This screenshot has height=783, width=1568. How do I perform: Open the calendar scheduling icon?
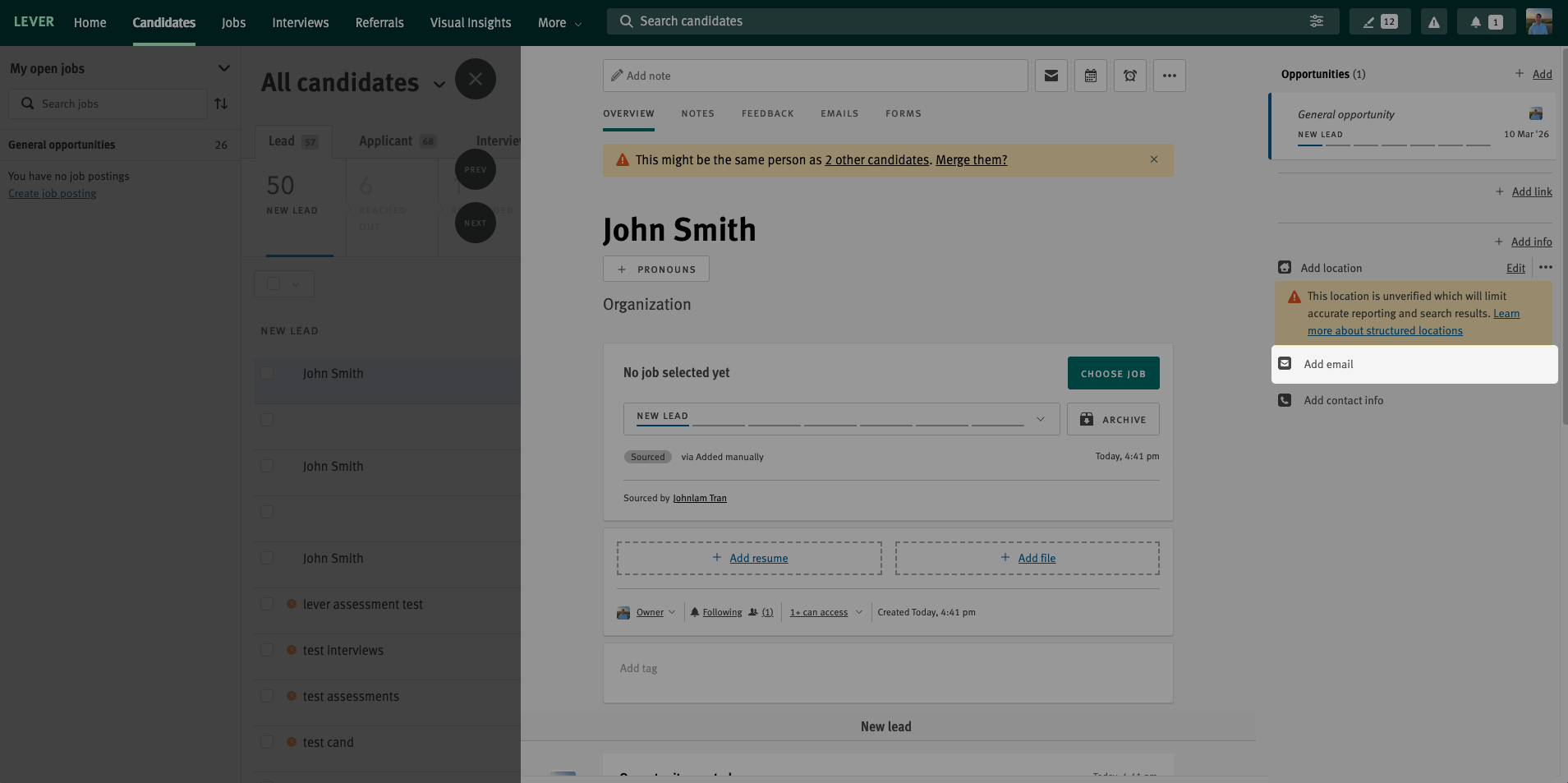click(x=1090, y=76)
